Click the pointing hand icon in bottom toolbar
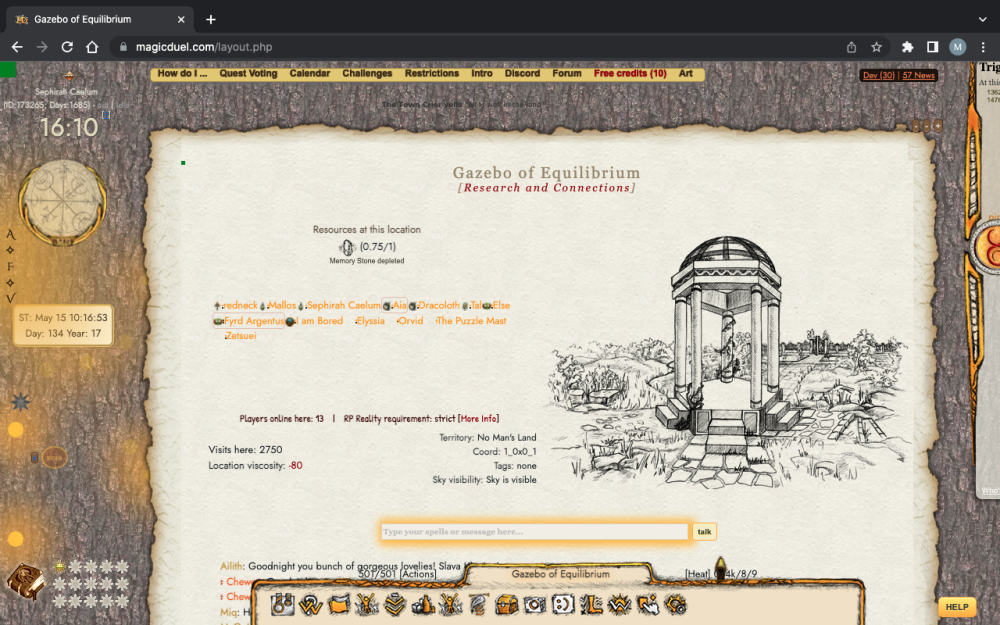The width and height of the screenshot is (1000, 625). click(x=647, y=604)
